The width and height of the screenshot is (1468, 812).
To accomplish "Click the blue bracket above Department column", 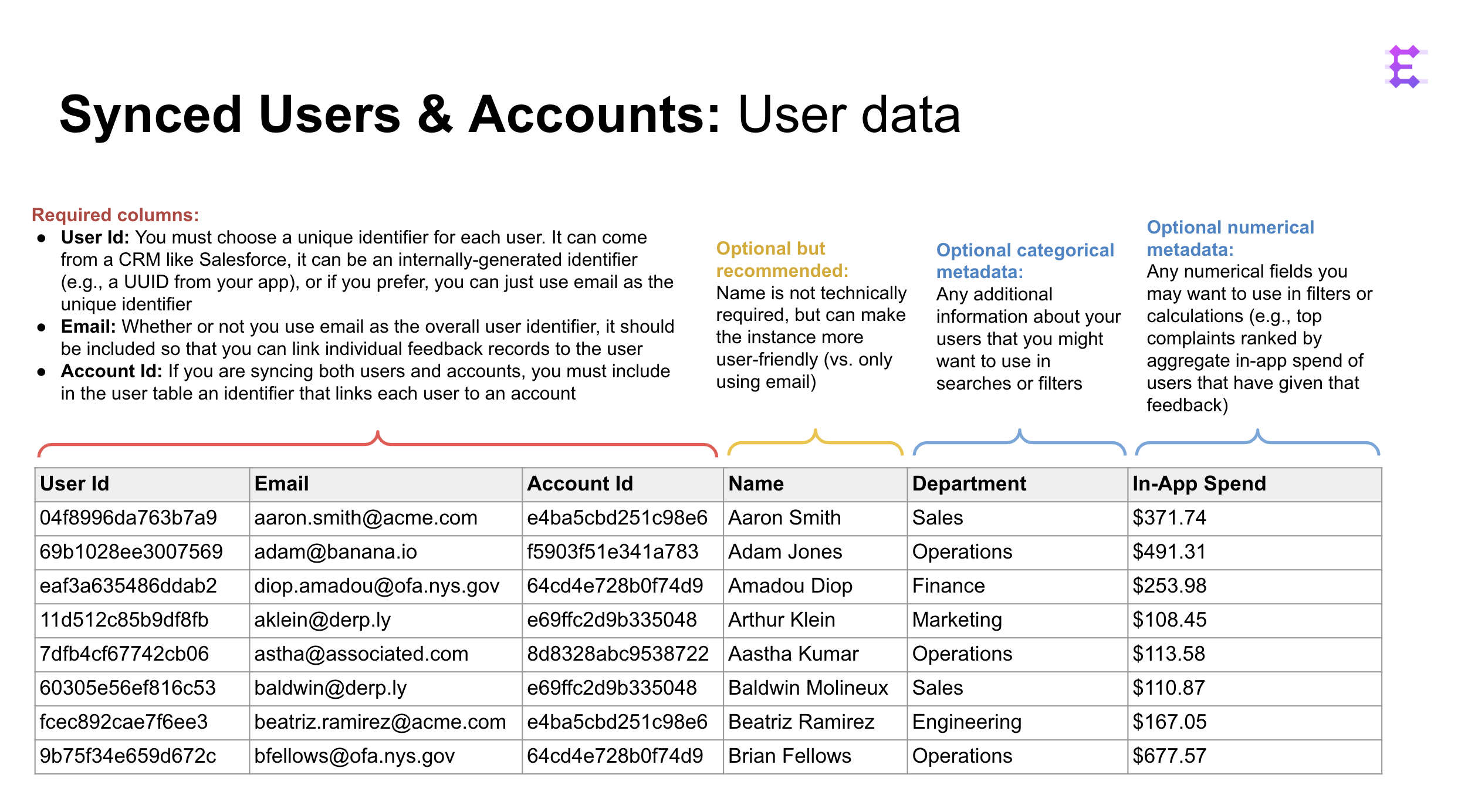I will click(x=1020, y=442).
